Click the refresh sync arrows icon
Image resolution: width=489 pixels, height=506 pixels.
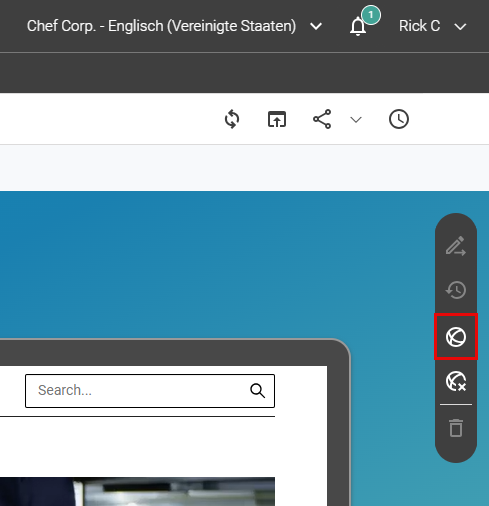click(x=232, y=119)
